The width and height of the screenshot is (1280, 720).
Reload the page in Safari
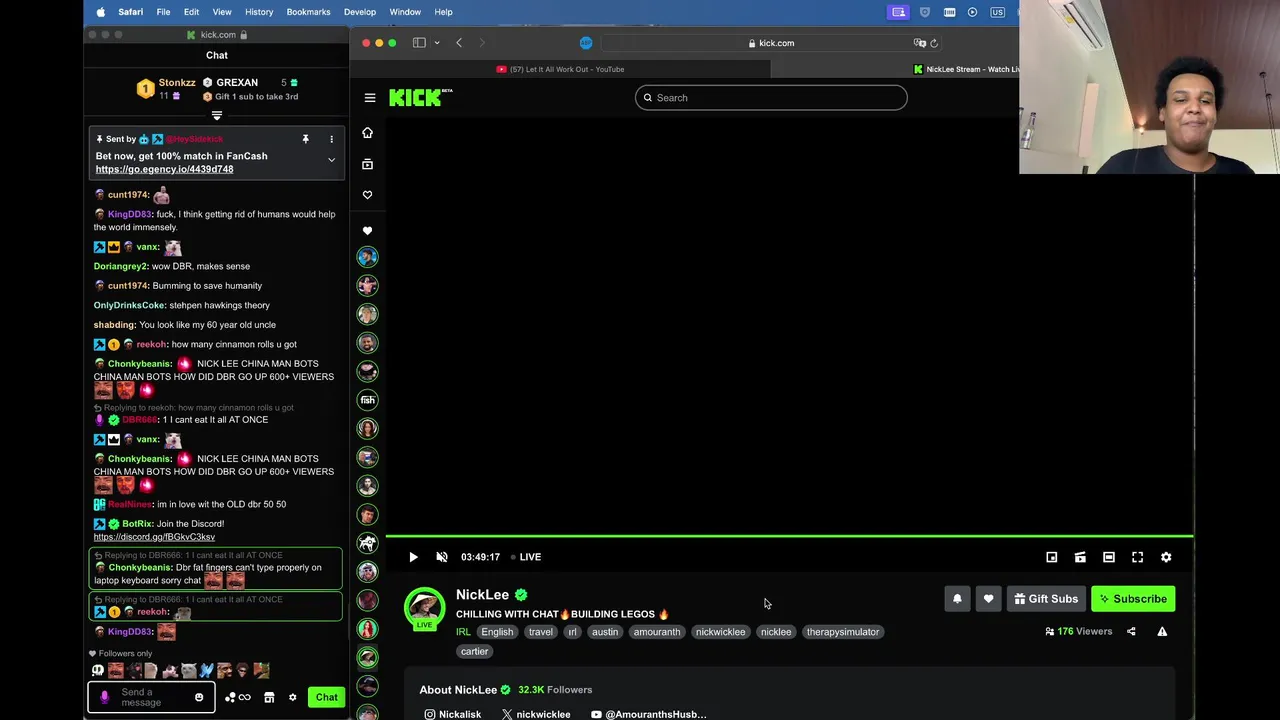(x=934, y=43)
